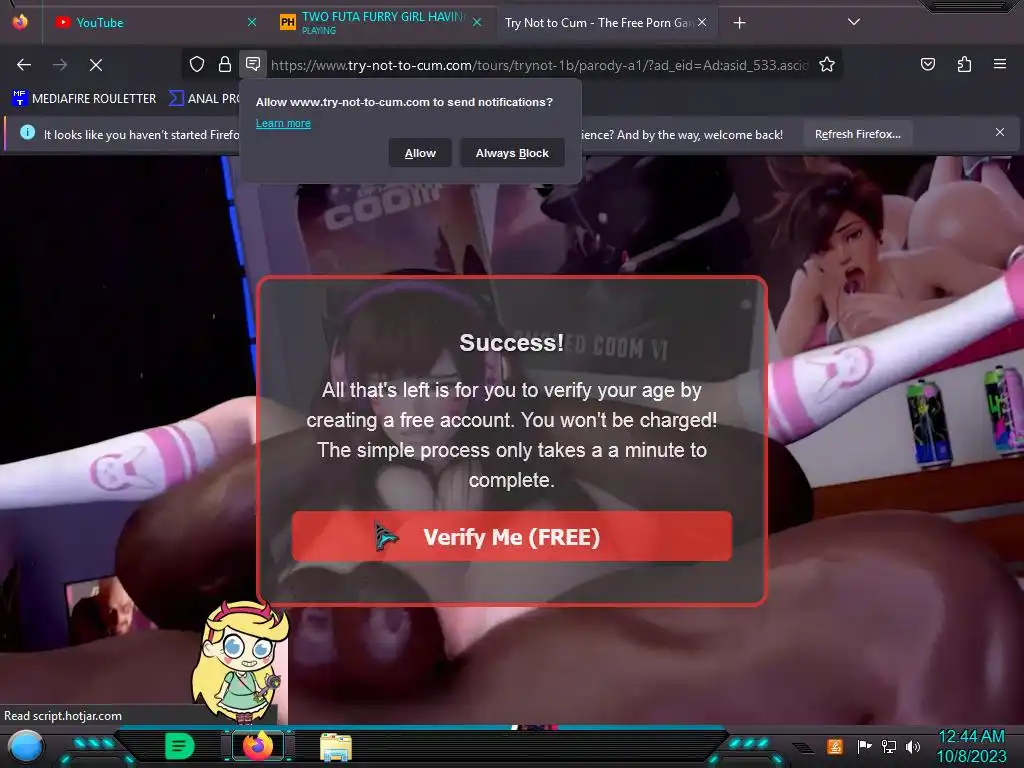
Task: Switch to the tab marked PLAYING
Action: coord(381,23)
